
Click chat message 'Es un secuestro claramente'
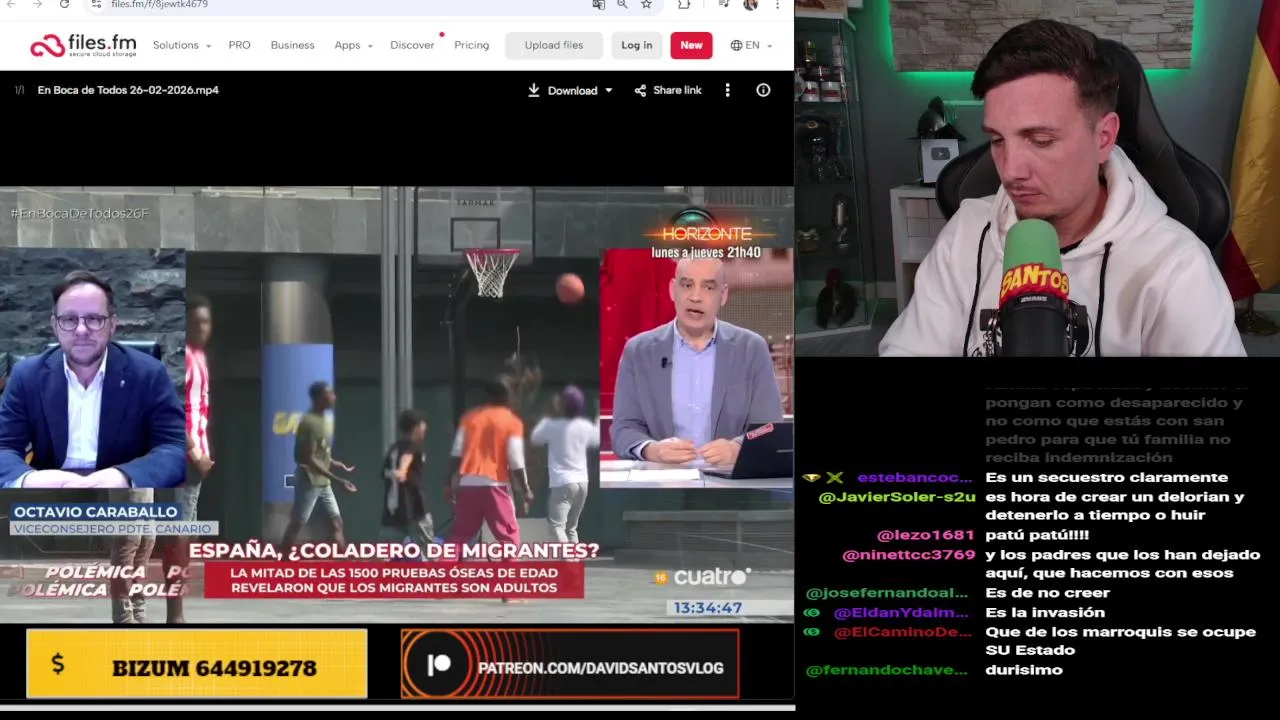[1106, 478]
